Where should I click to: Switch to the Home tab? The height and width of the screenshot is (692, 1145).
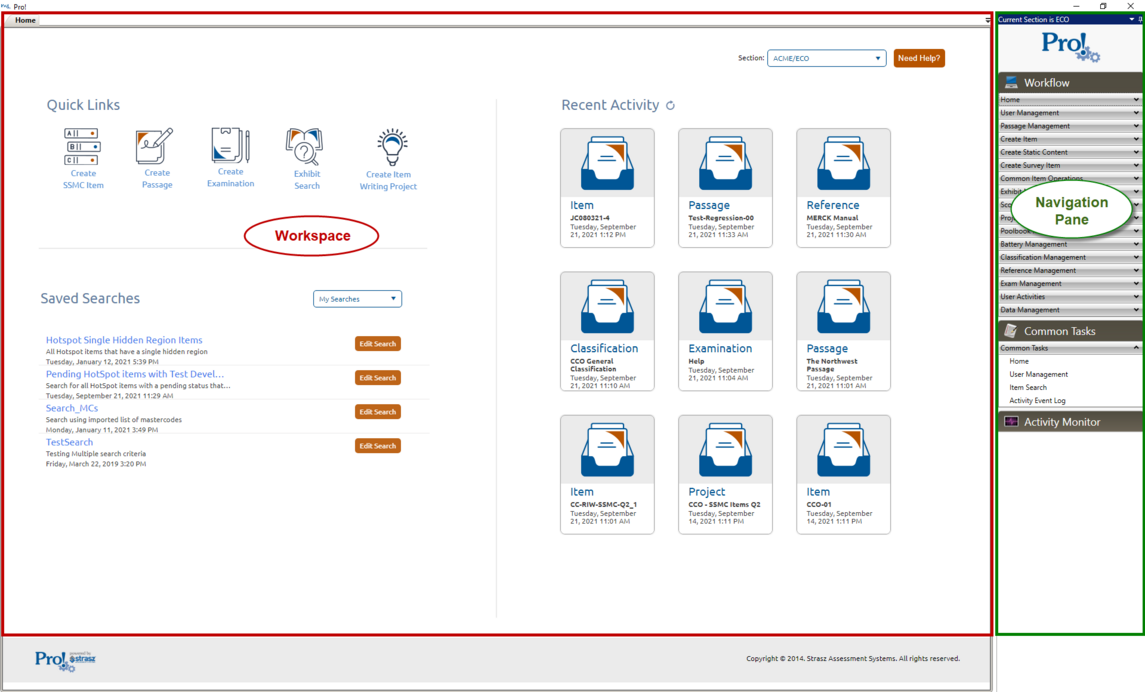24,20
